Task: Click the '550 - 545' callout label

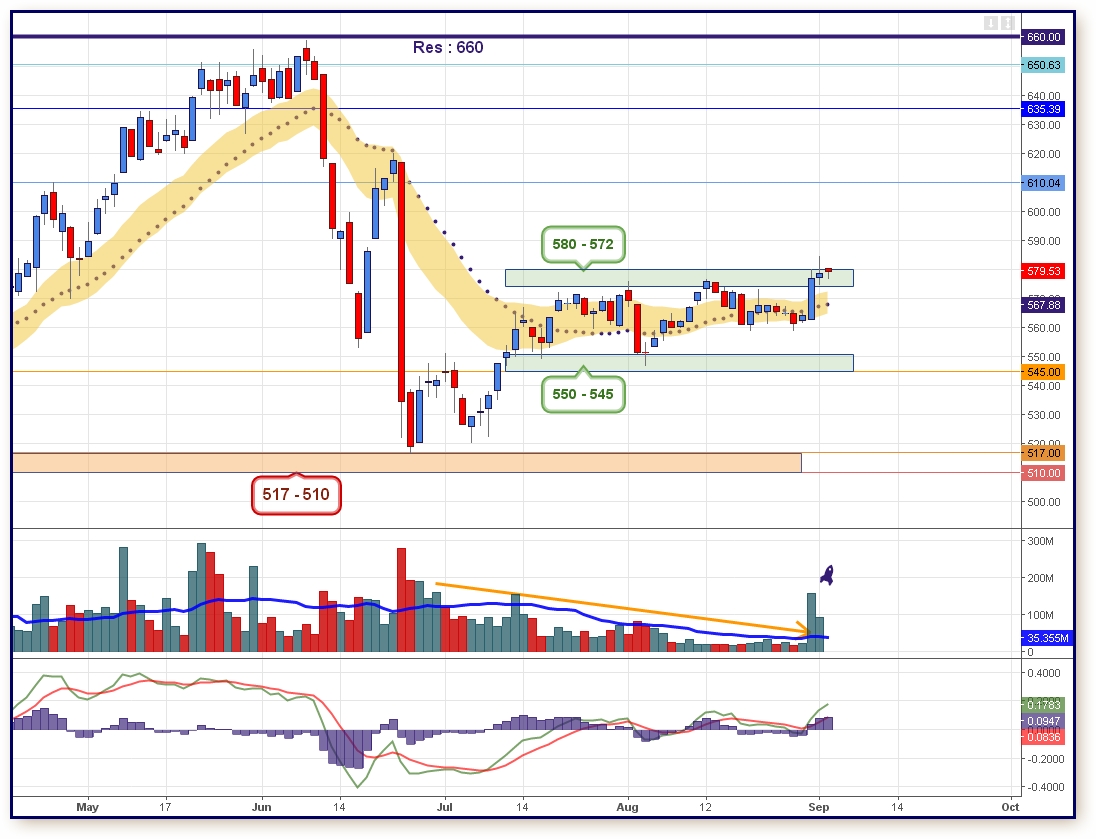Action: click(x=583, y=394)
